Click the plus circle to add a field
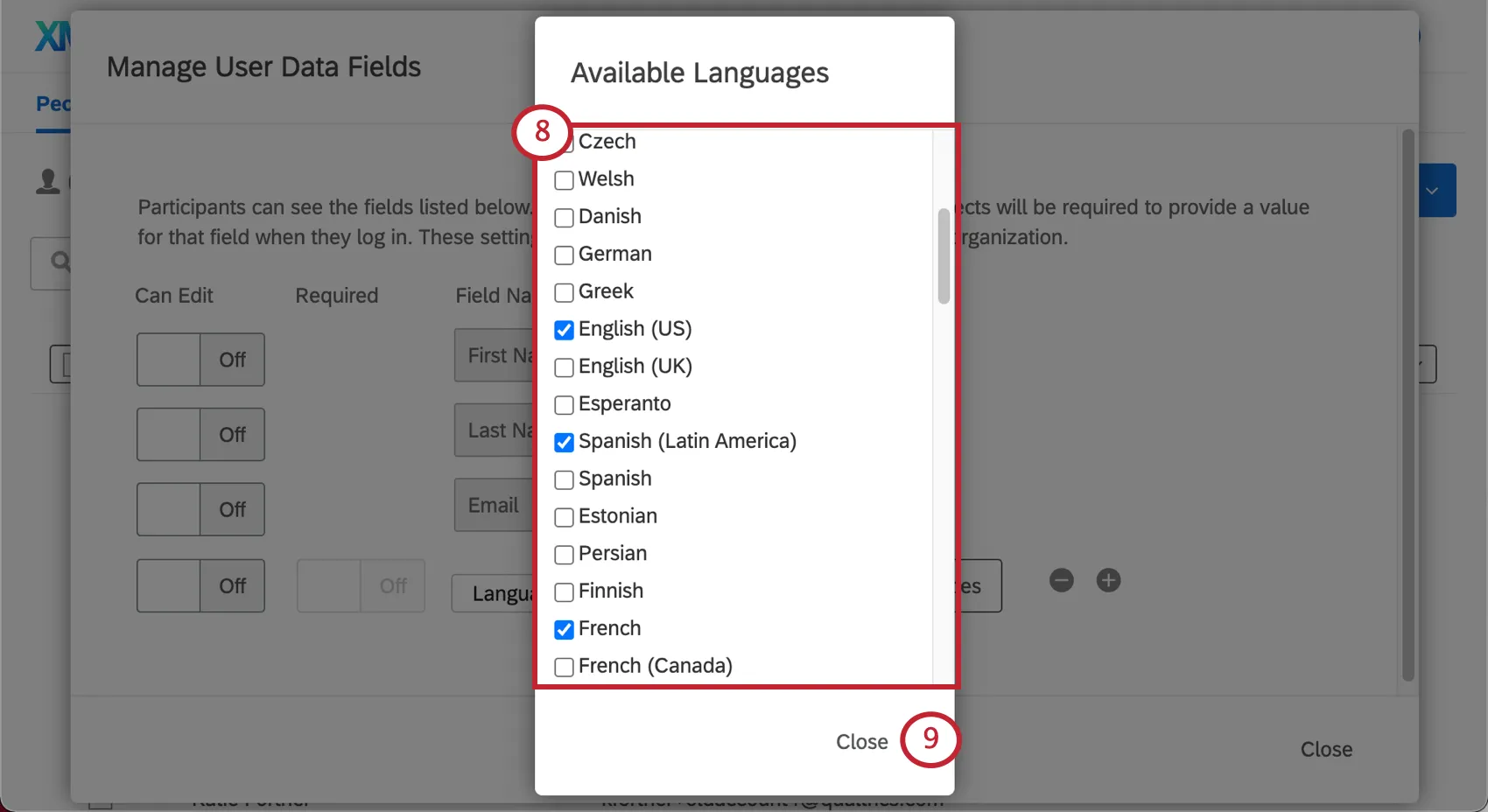The image size is (1488, 812). [1108, 580]
